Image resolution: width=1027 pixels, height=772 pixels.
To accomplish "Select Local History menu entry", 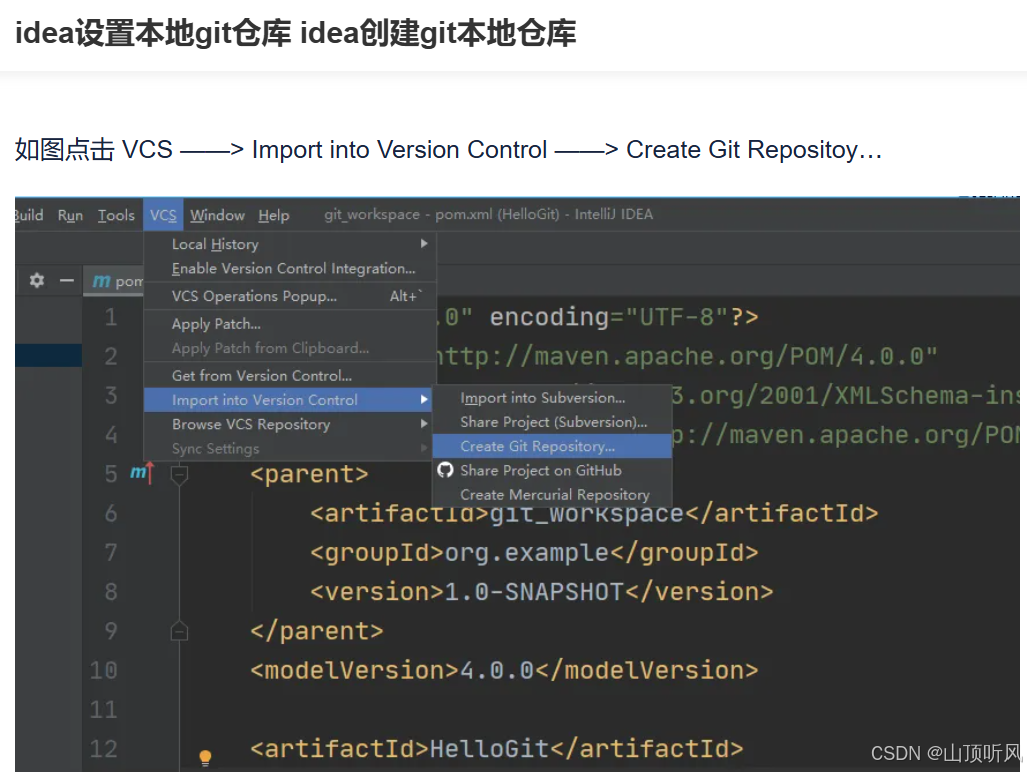I will click(290, 244).
